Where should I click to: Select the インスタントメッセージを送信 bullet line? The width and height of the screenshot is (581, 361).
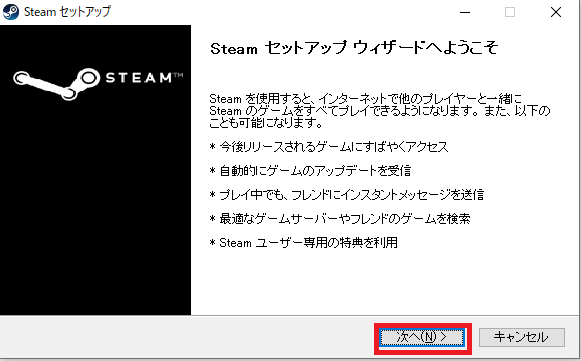coord(346,195)
